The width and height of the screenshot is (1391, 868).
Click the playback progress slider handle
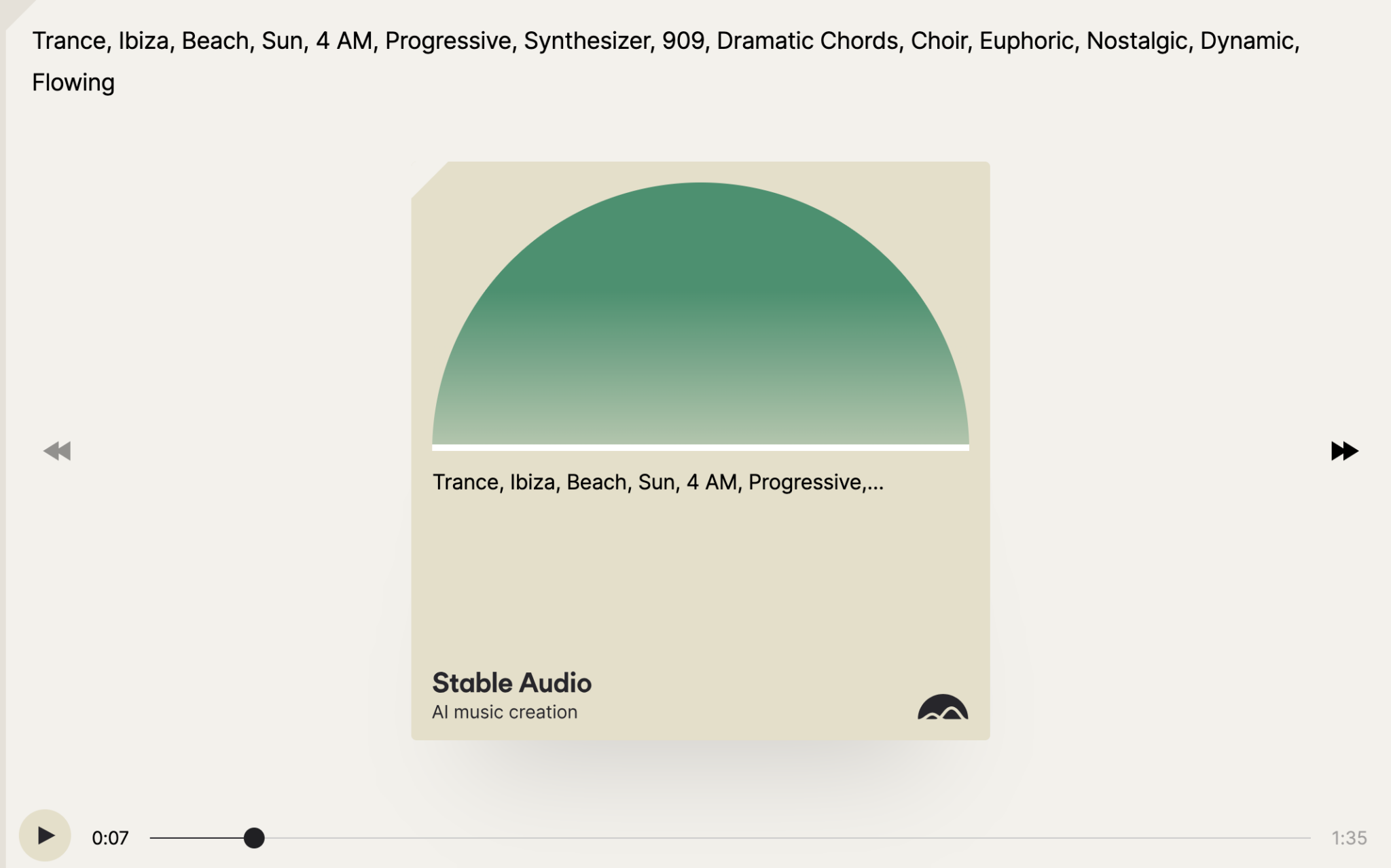click(254, 838)
